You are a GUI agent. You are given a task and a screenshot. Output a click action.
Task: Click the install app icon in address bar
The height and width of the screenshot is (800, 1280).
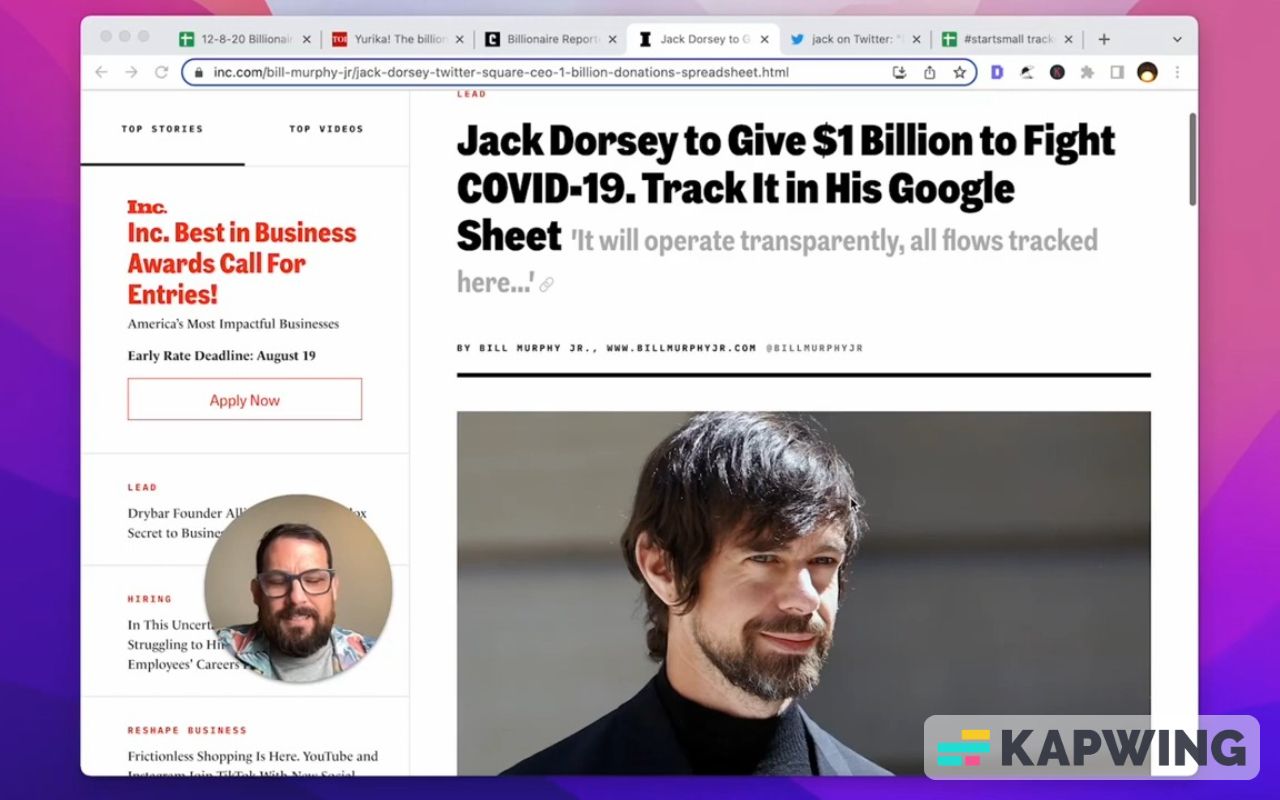[899, 72]
